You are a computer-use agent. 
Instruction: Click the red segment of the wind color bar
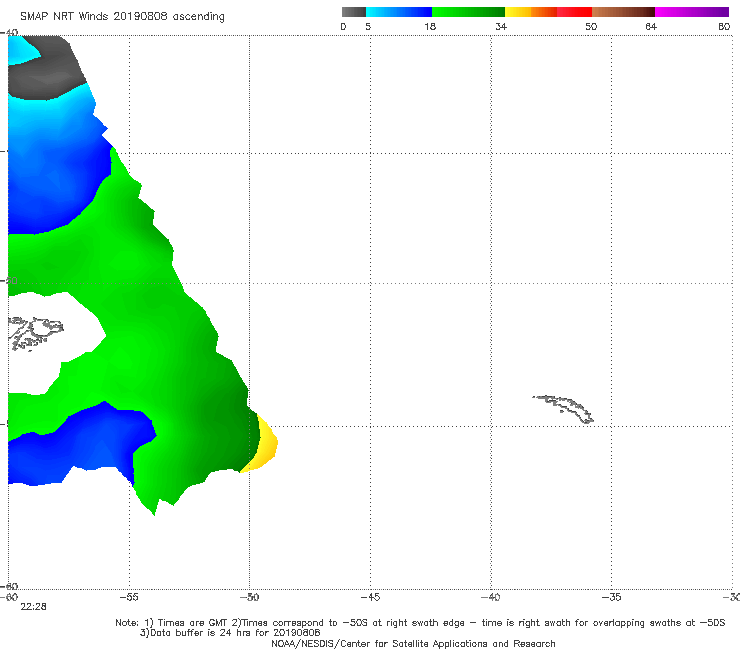(574, 12)
